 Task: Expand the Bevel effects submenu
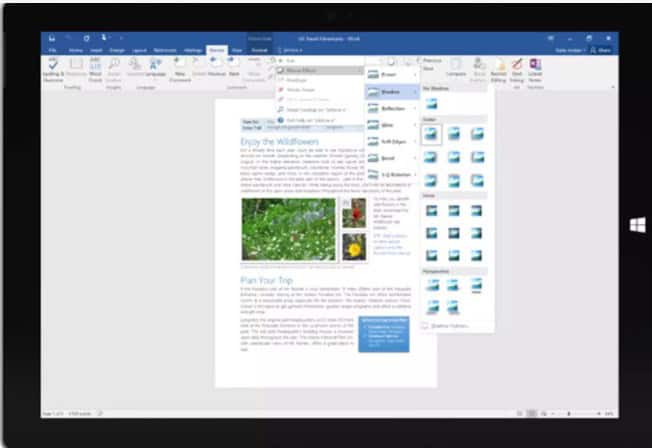click(x=392, y=158)
